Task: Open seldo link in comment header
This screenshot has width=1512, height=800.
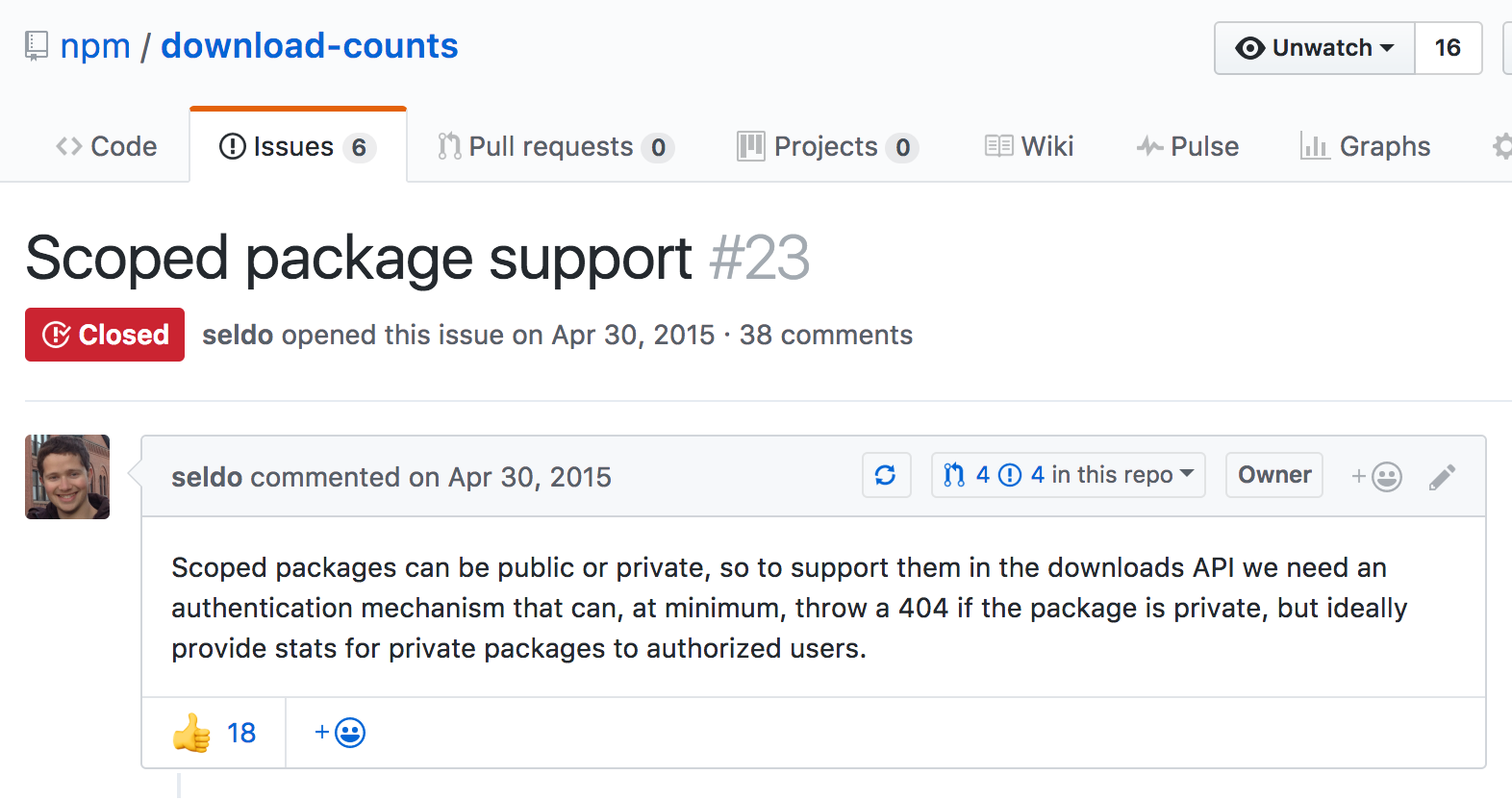Action: point(207,477)
